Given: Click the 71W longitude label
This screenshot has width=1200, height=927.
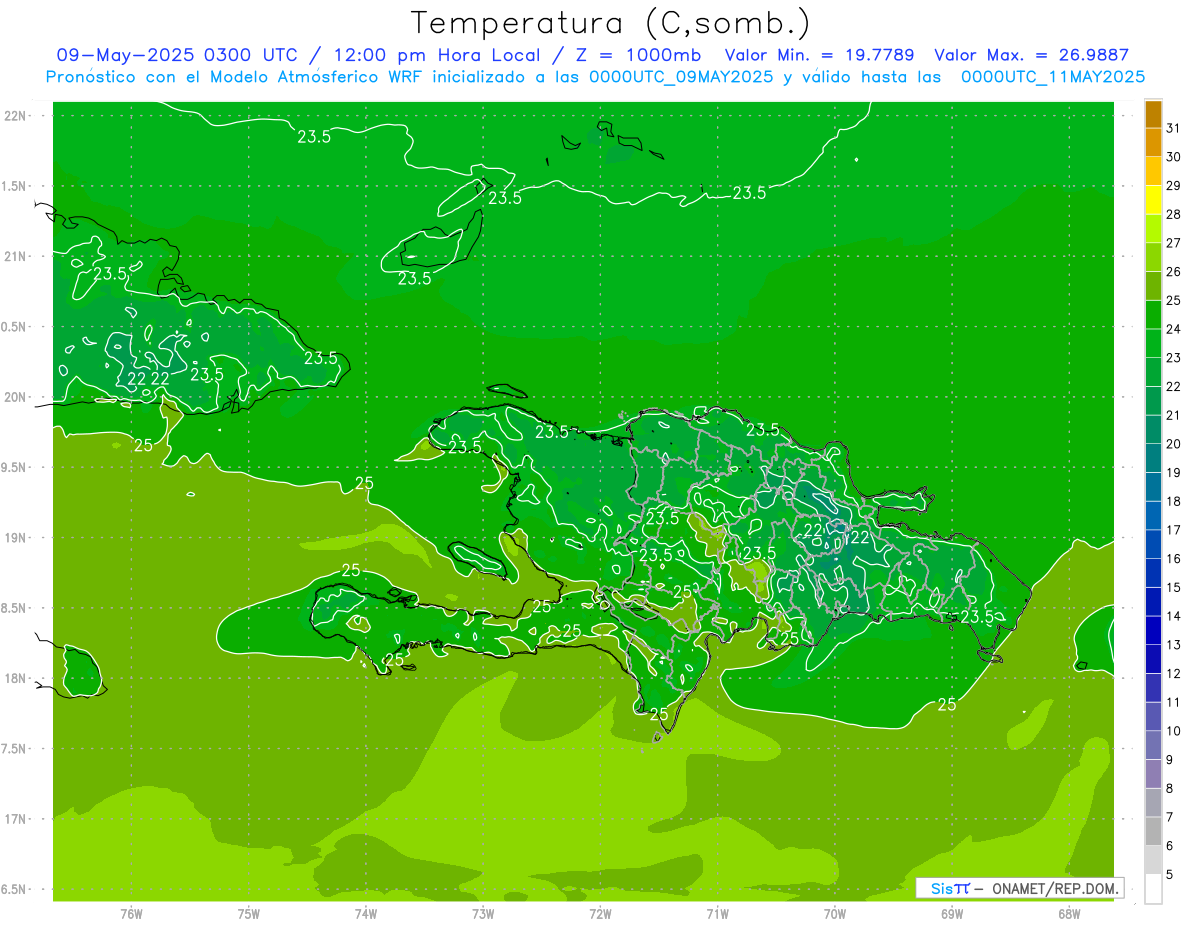Looking at the screenshot, I should [x=717, y=914].
